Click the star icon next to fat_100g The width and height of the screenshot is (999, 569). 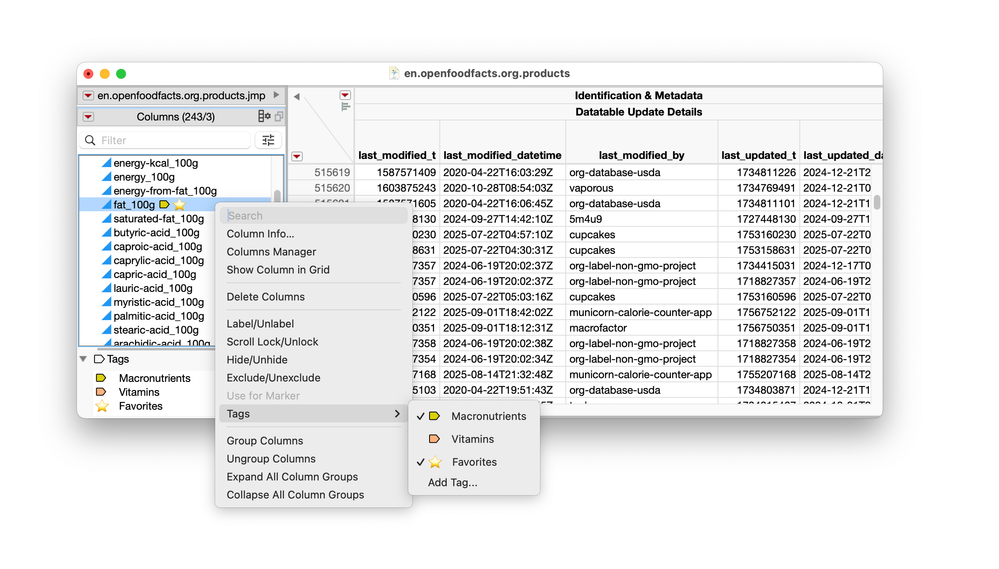coord(179,205)
